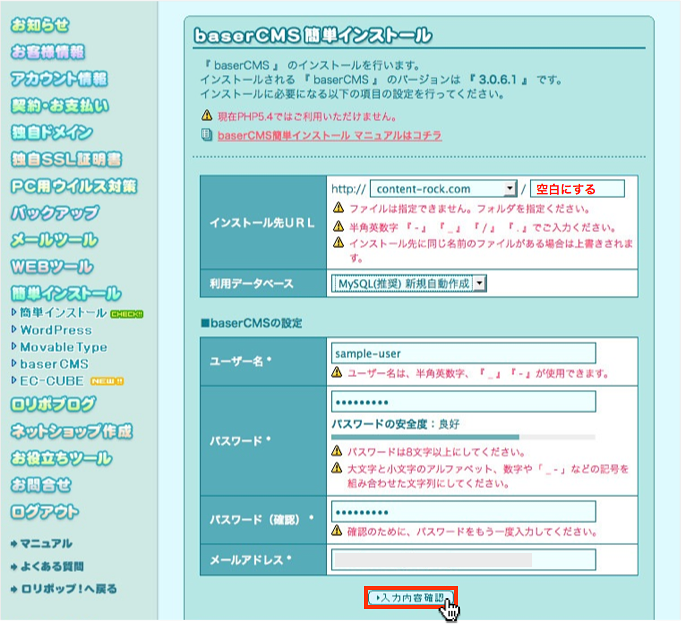
Task: Open 契約・お支払い in the sidebar
Action: (x=60, y=106)
